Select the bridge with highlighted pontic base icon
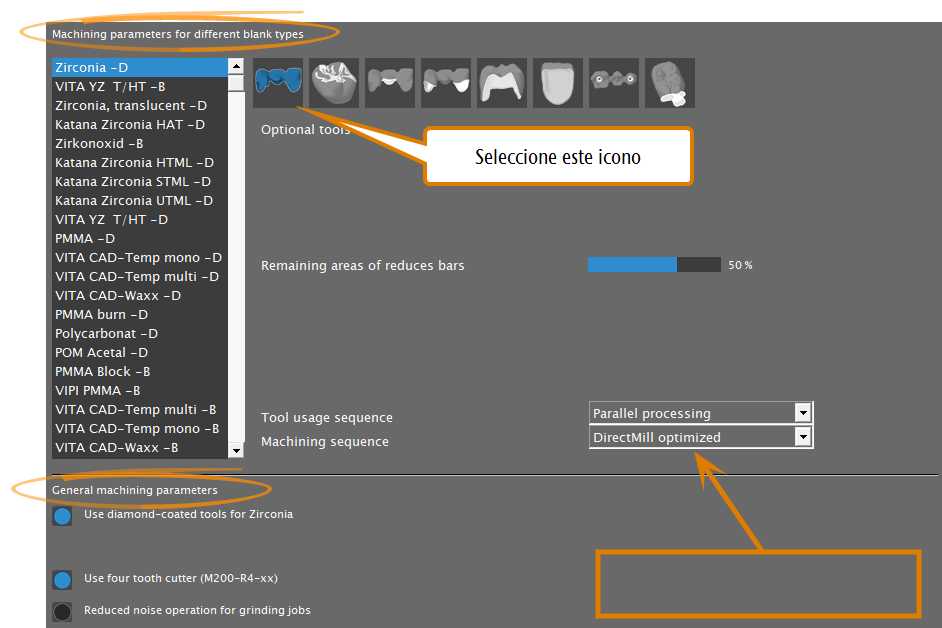 (x=390, y=83)
